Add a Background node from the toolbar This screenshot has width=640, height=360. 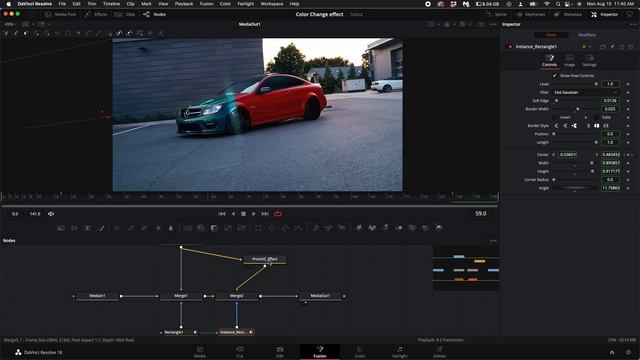click(61, 228)
